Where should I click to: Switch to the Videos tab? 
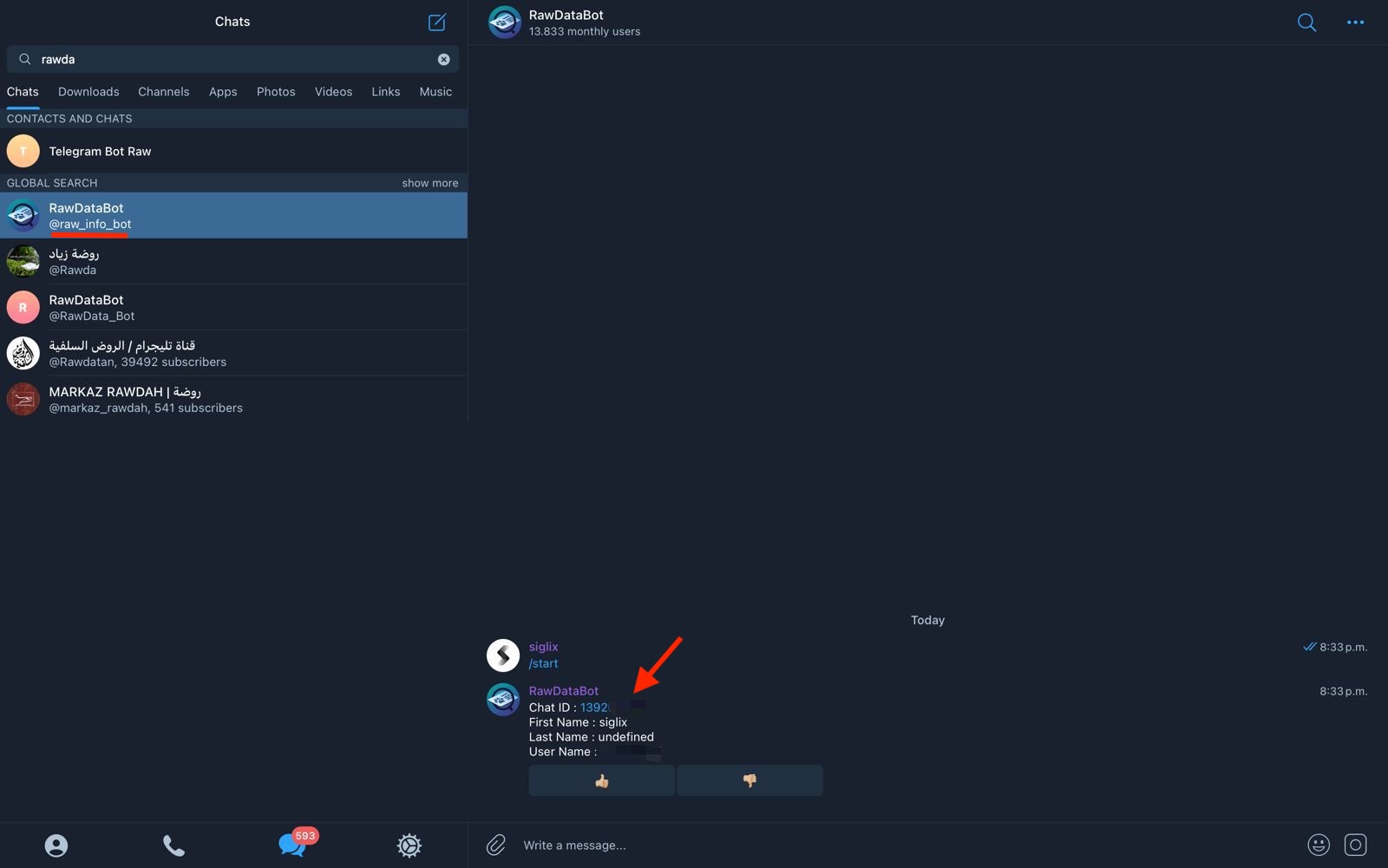tap(333, 91)
